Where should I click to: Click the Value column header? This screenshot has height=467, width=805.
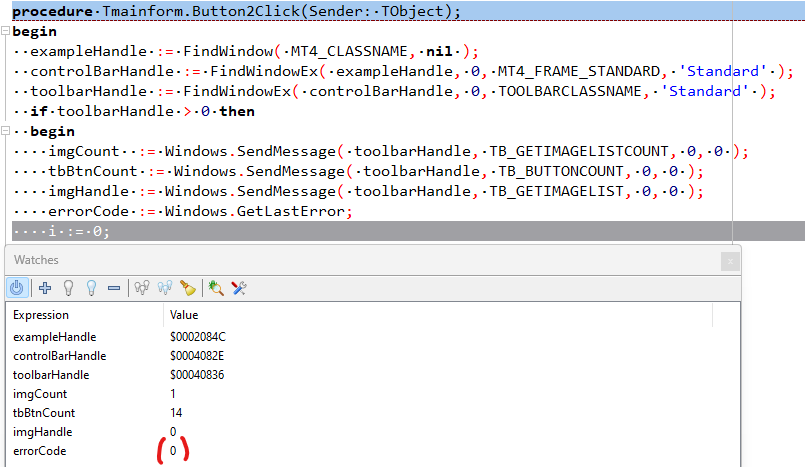coord(185,315)
